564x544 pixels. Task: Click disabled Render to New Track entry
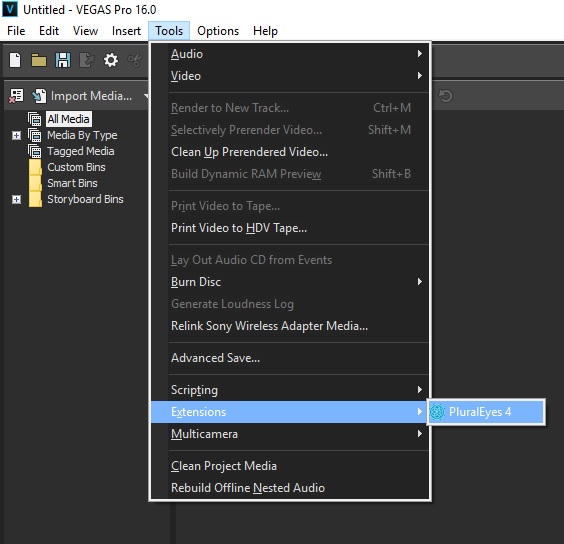coord(290,108)
